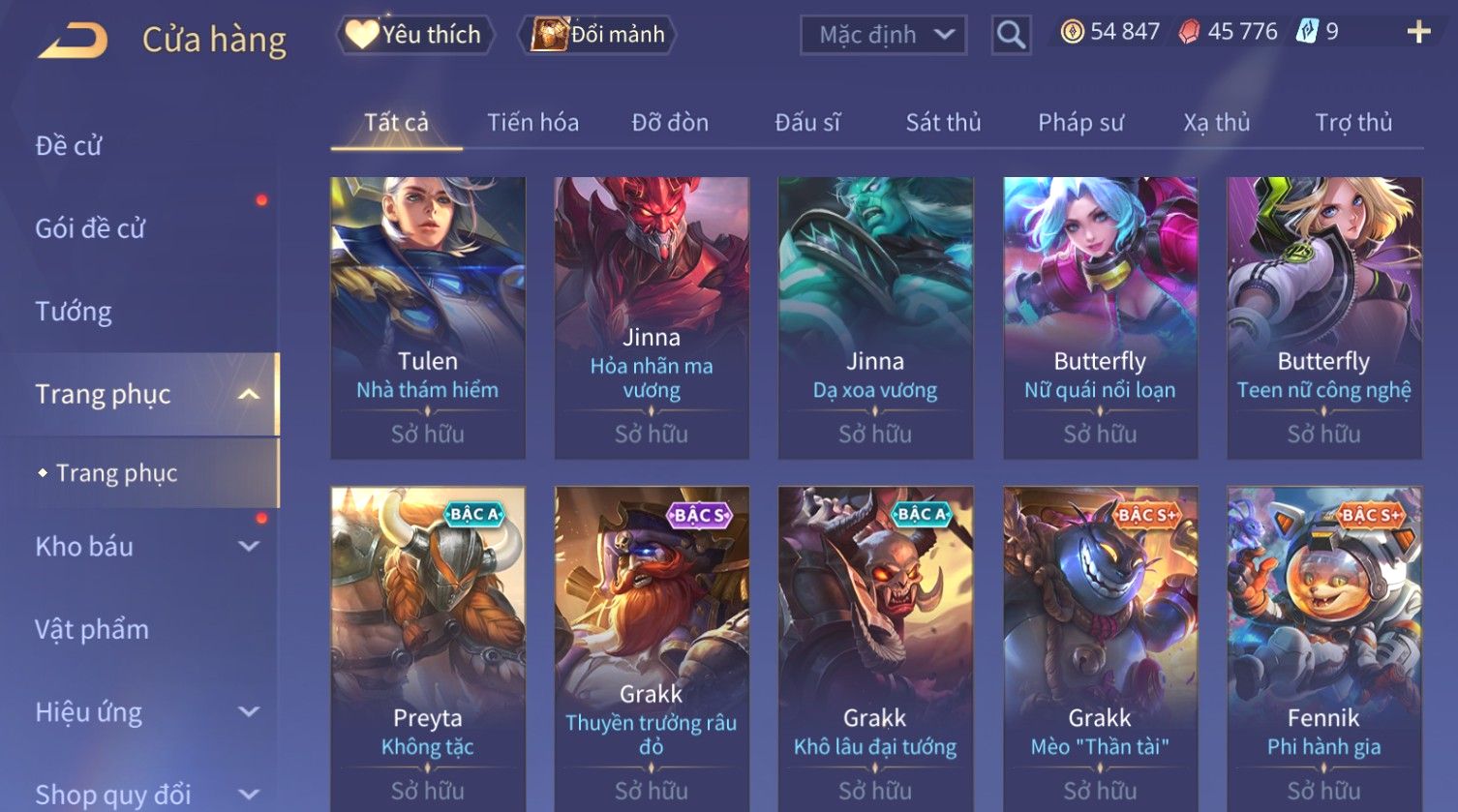This screenshot has height=812, width=1458.
Task: Expand the Kho báu sidebar section
Action: point(249,547)
